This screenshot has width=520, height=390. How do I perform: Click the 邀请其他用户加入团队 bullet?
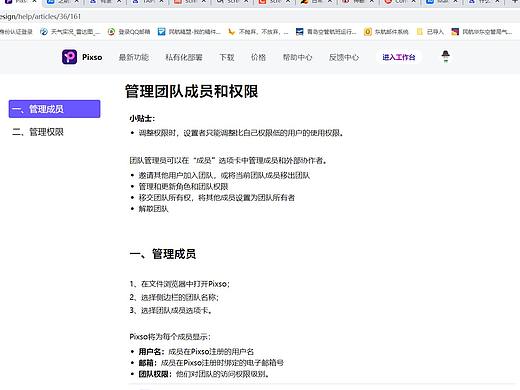click(x=224, y=175)
